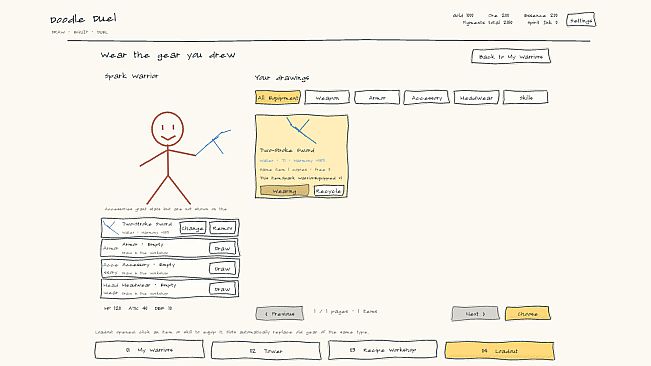Click the Headwear · Empty slot label
The image size is (651, 366).
pyautogui.click(x=149, y=285)
